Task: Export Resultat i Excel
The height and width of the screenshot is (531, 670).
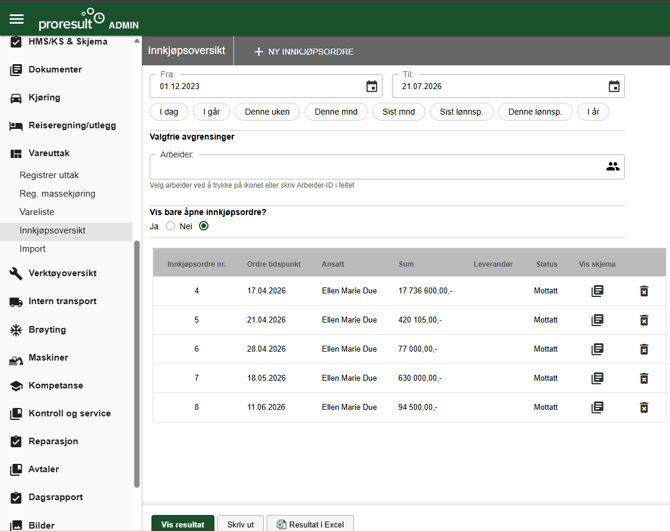Action: click(310, 524)
